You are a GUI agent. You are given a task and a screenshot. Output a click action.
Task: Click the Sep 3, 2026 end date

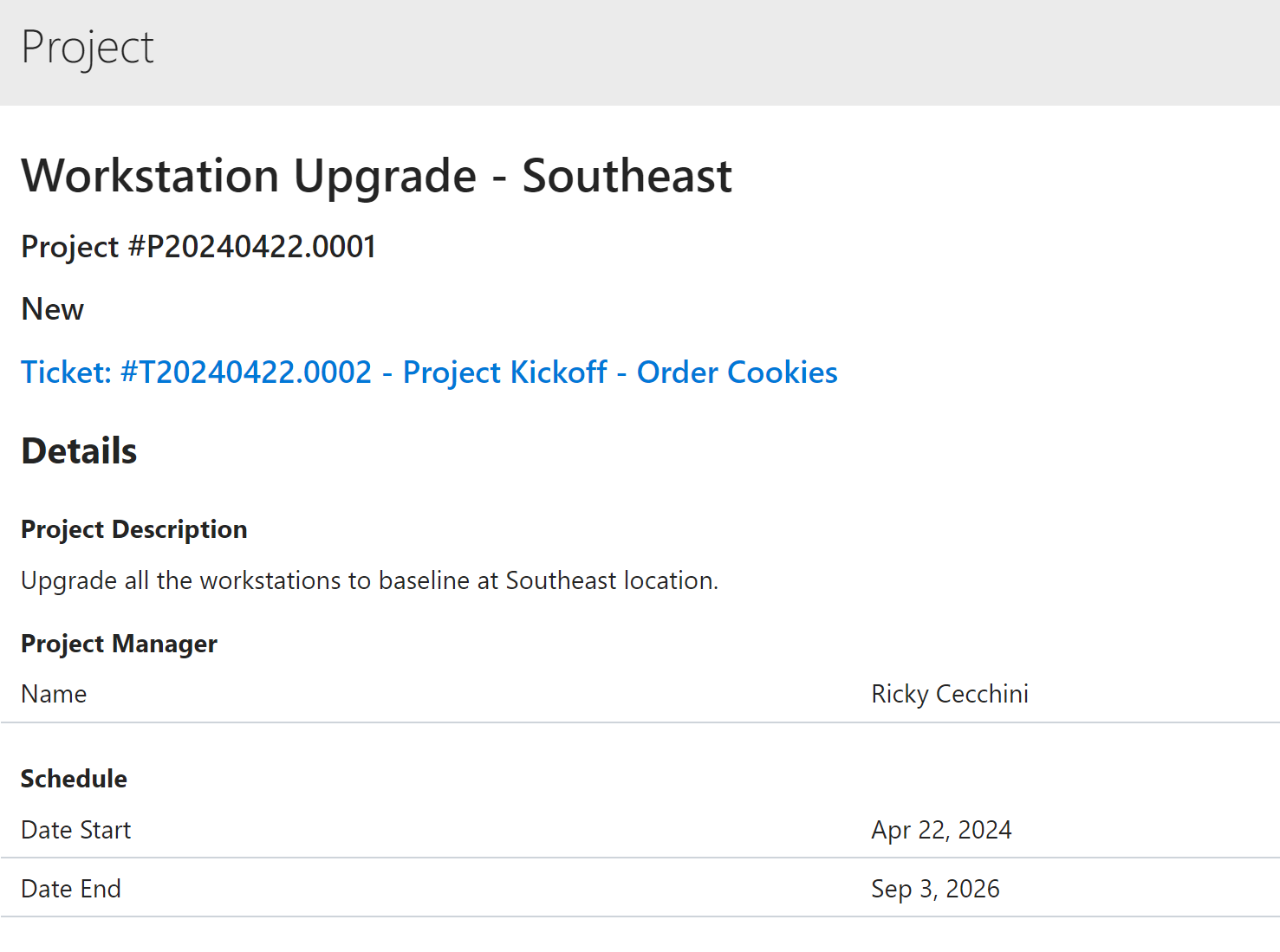[935, 889]
